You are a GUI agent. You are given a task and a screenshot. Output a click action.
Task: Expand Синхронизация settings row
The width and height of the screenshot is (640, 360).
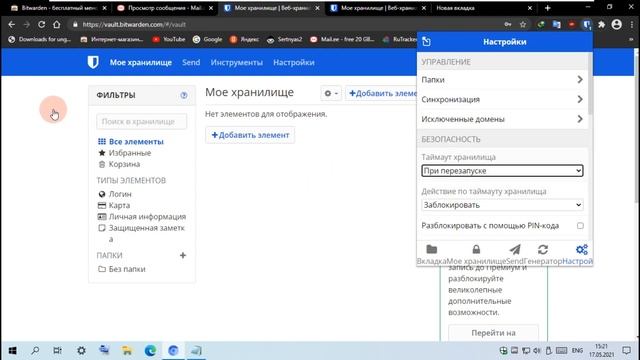point(502,99)
